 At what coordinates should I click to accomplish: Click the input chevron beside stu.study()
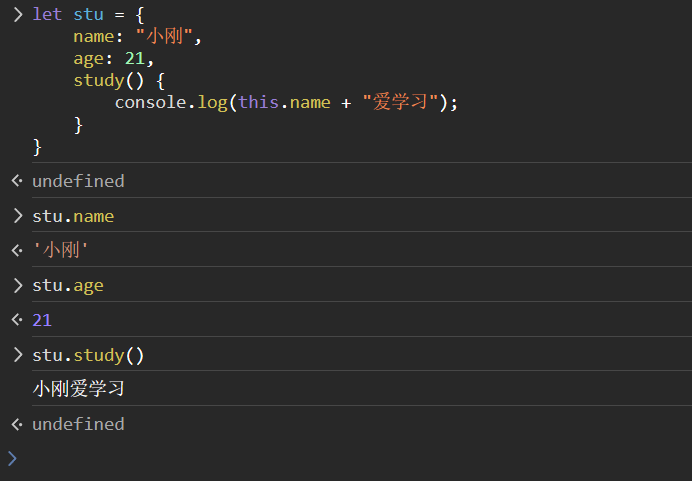coord(17,355)
